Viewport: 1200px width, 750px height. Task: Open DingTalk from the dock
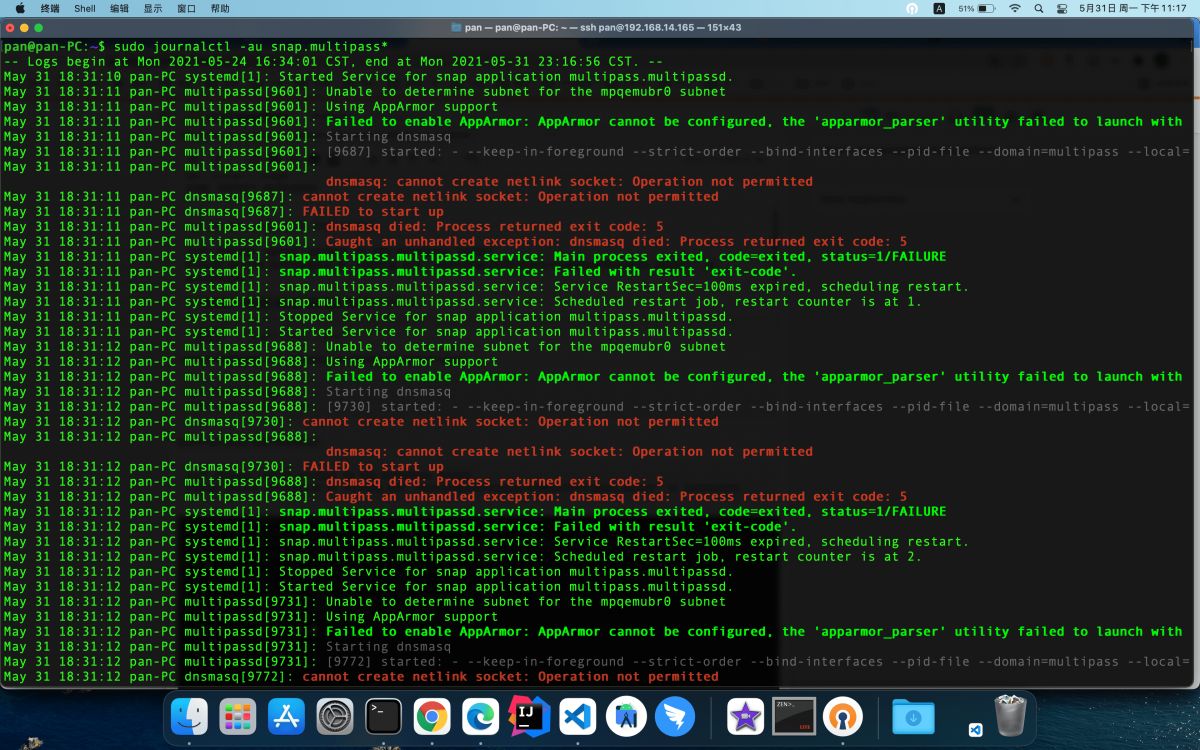(x=675, y=716)
